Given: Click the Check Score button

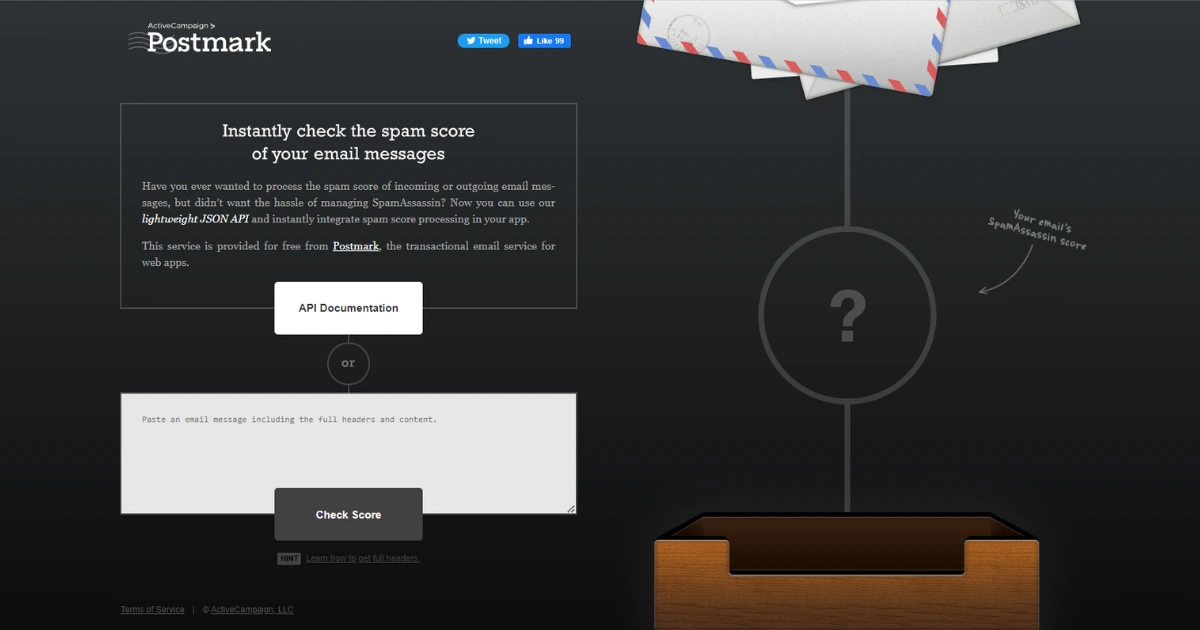Looking at the screenshot, I should 348,515.
